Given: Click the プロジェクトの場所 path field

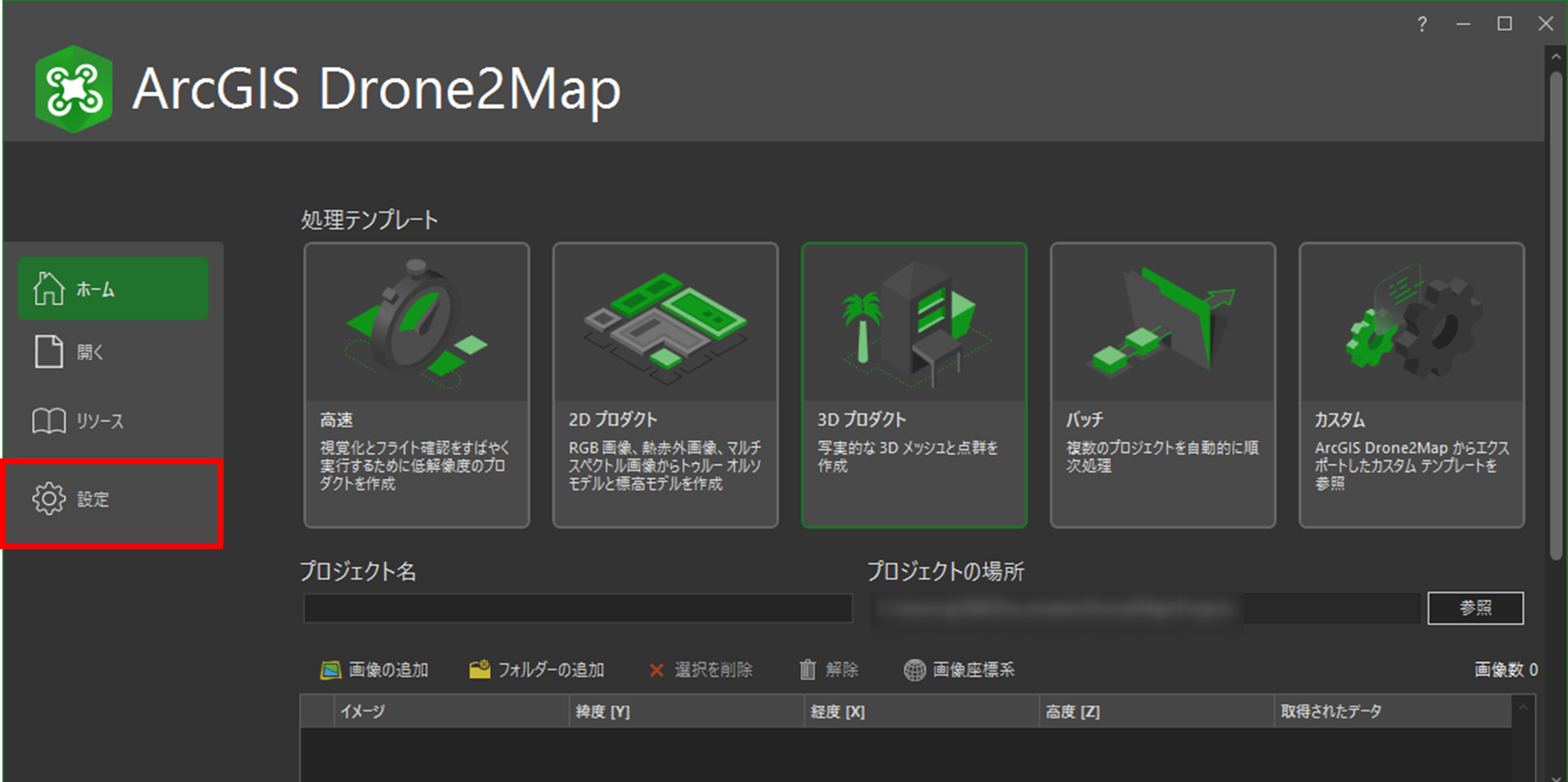Looking at the screenshot, I should click(x=1145, y=609).
